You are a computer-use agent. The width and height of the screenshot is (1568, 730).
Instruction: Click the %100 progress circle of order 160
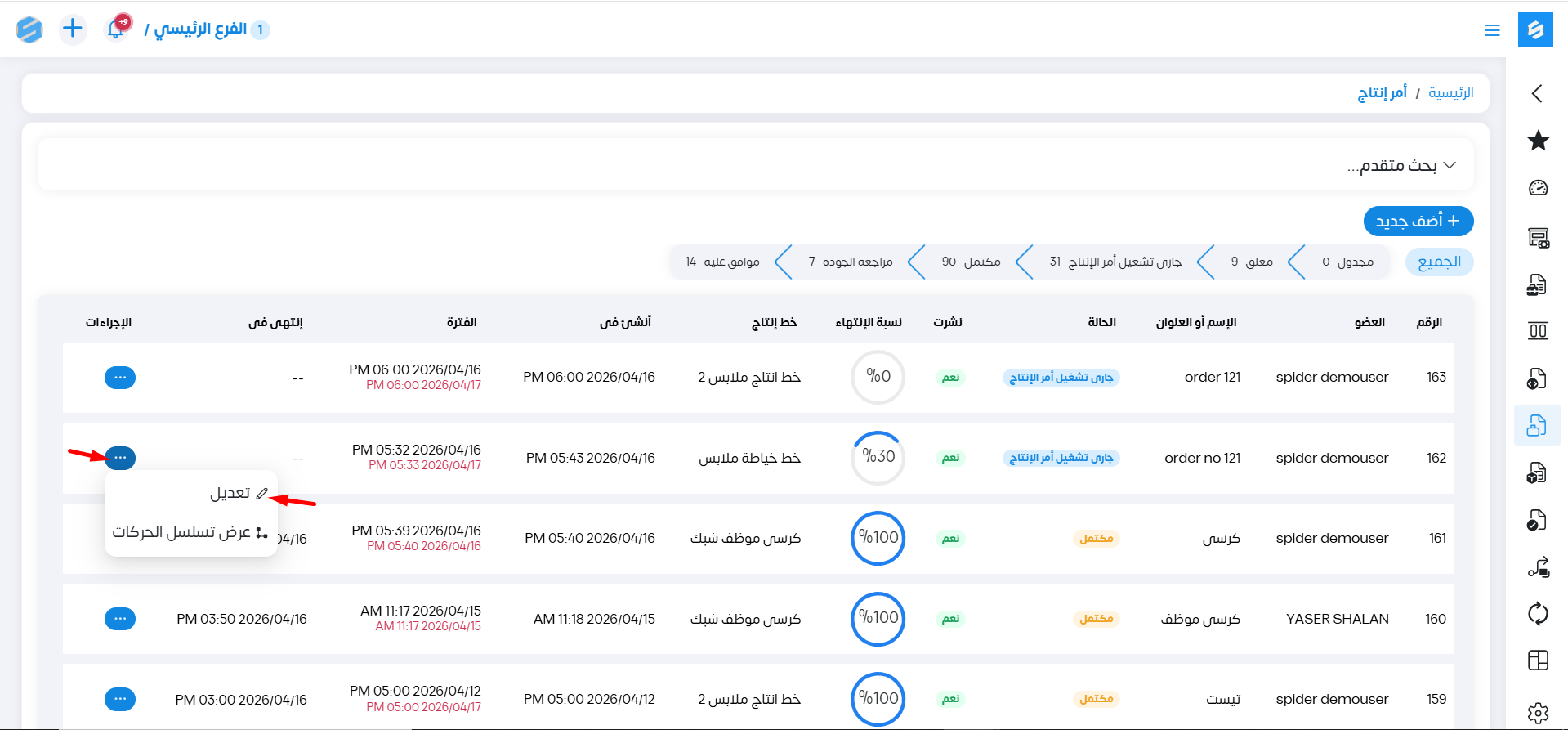point(878,618)
